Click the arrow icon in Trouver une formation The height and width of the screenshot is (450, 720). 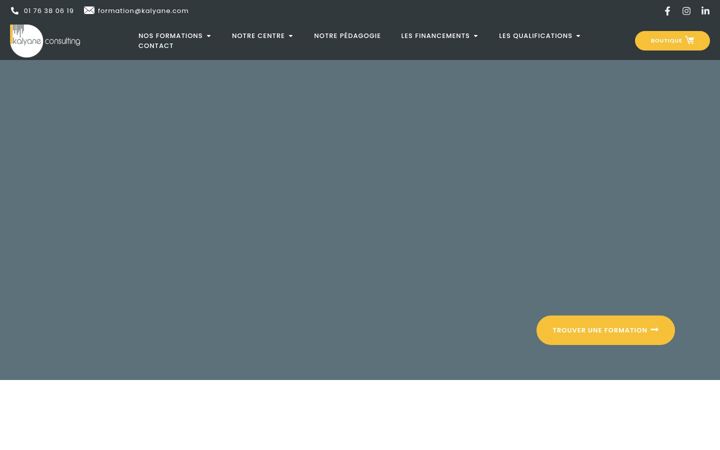pos(655,330)
